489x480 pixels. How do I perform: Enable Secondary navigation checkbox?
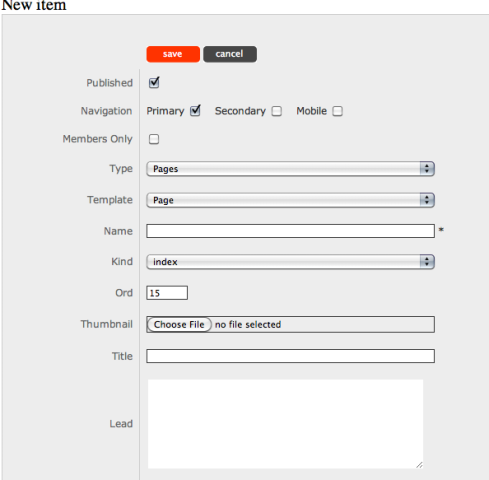coord(276,111)
